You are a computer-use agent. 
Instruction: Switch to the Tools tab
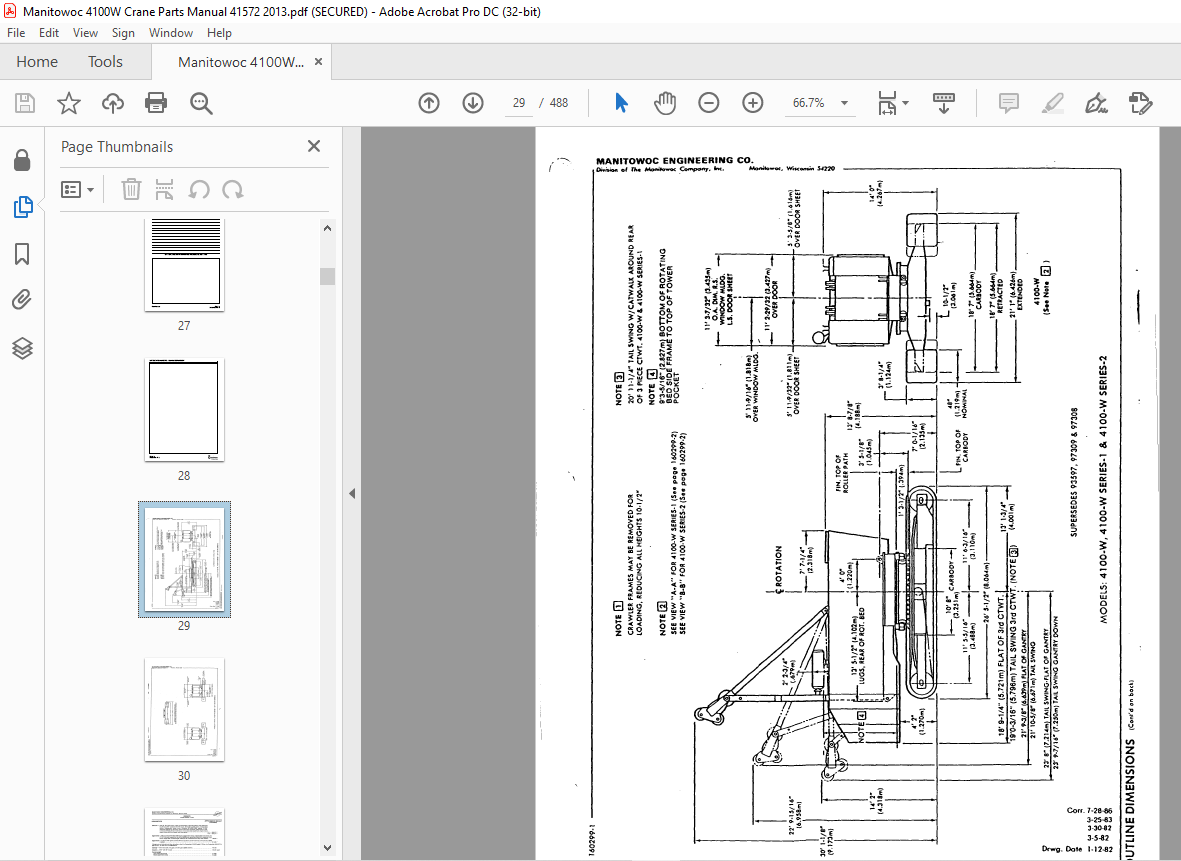(x=105, y=62)
